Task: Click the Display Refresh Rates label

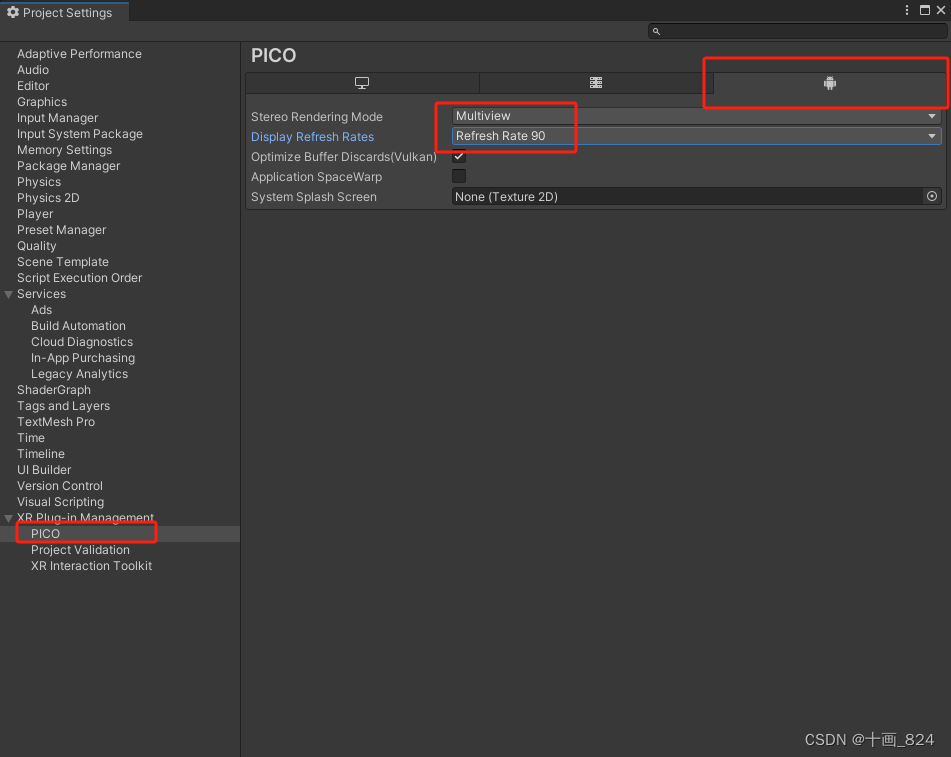Action: point(312,136)
